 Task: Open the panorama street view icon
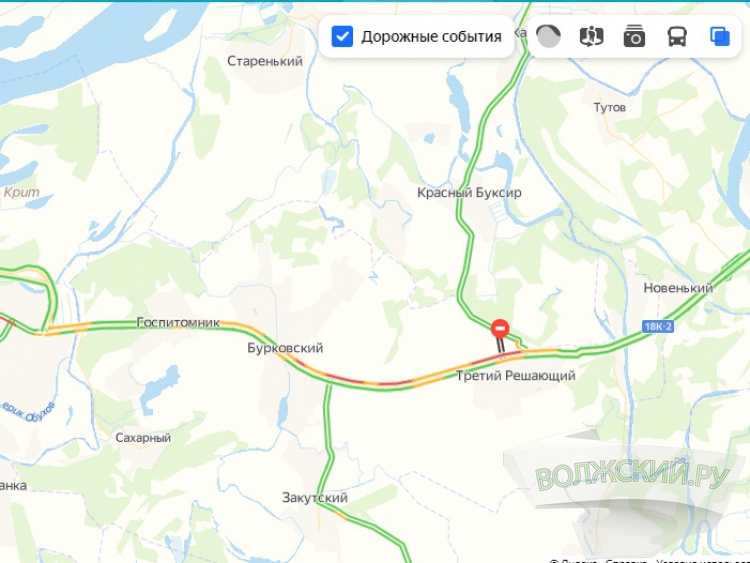click(591, 36)
